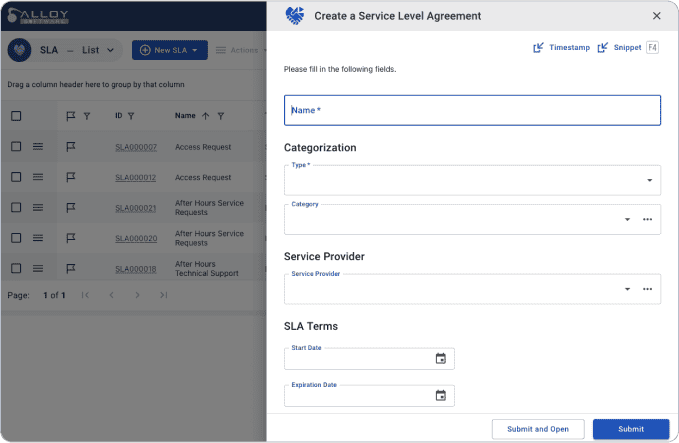This screenshot has height=443, width=679.
Task: Select the checkbox for SLA000020
Action: (16, 238)
